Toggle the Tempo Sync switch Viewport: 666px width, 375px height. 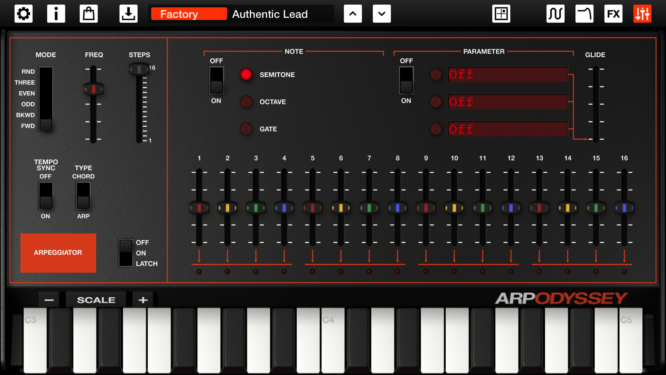point(45,196)
